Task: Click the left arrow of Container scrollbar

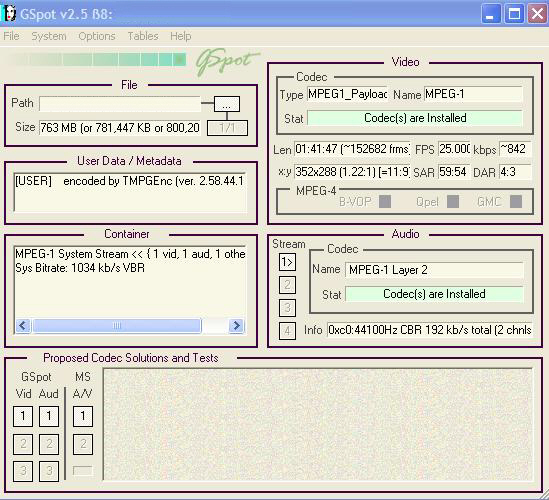Action: tap(23, 326)
